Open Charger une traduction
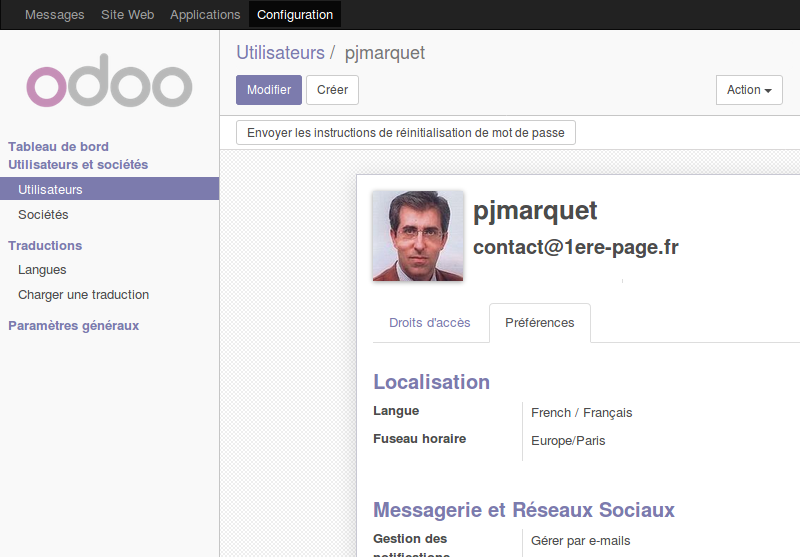Screen dimensions: 800x557 tap(84, 295)
